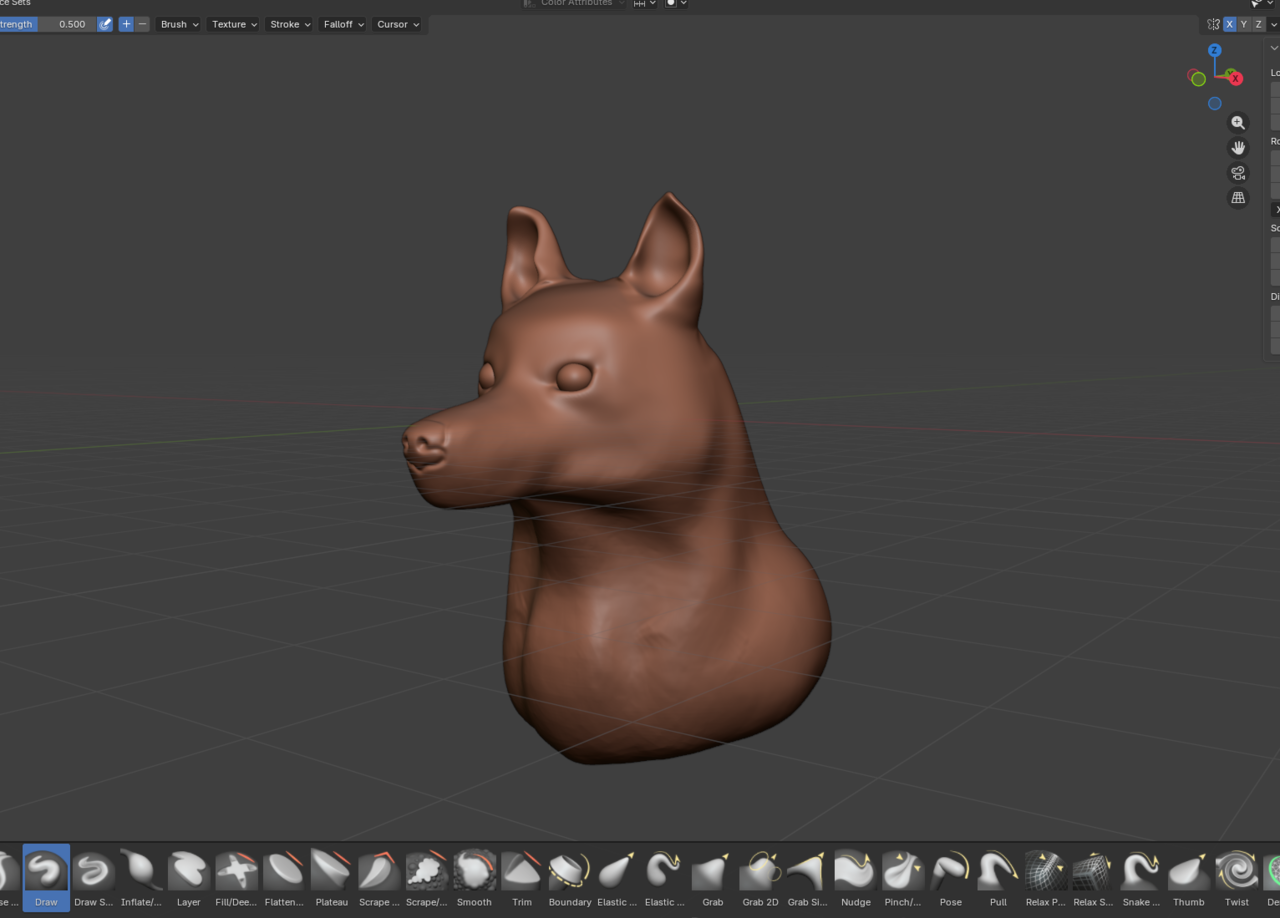This screenshot has height=918, width=1280.
Task: Open the Cursor menu
Action: (397, 24)
